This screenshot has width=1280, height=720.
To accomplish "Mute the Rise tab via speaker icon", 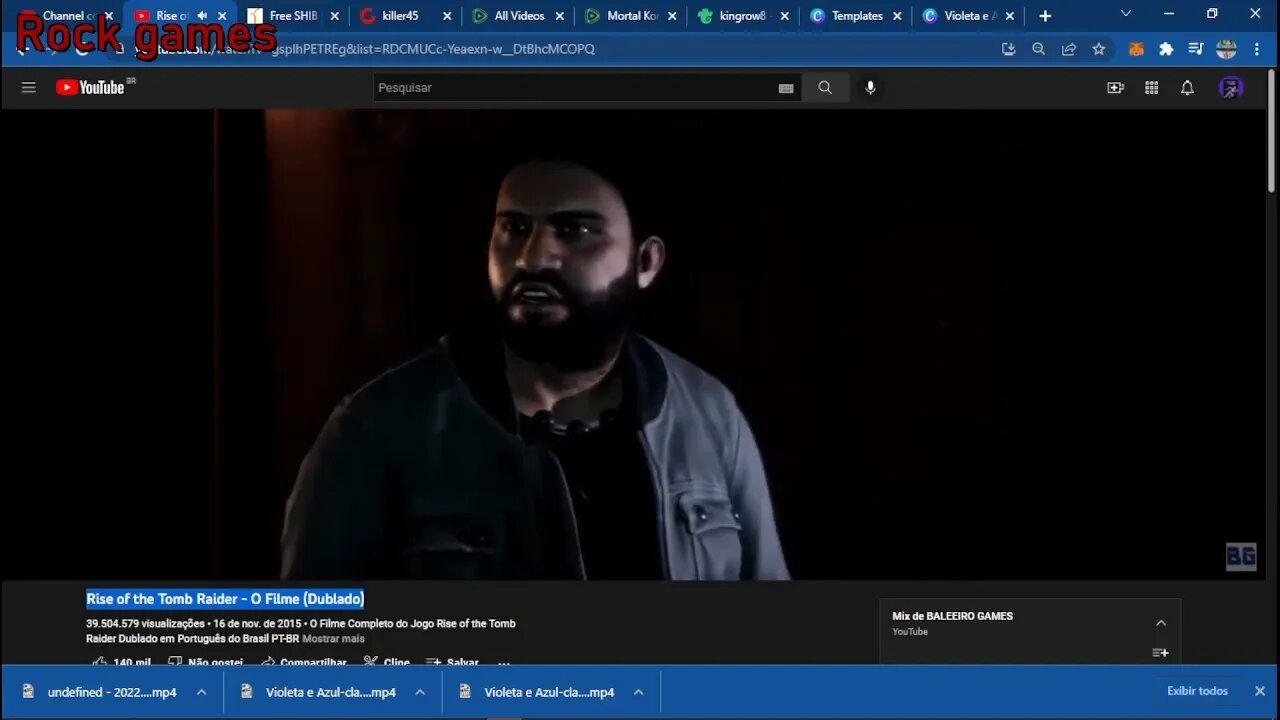I will [x=202, y=16].
